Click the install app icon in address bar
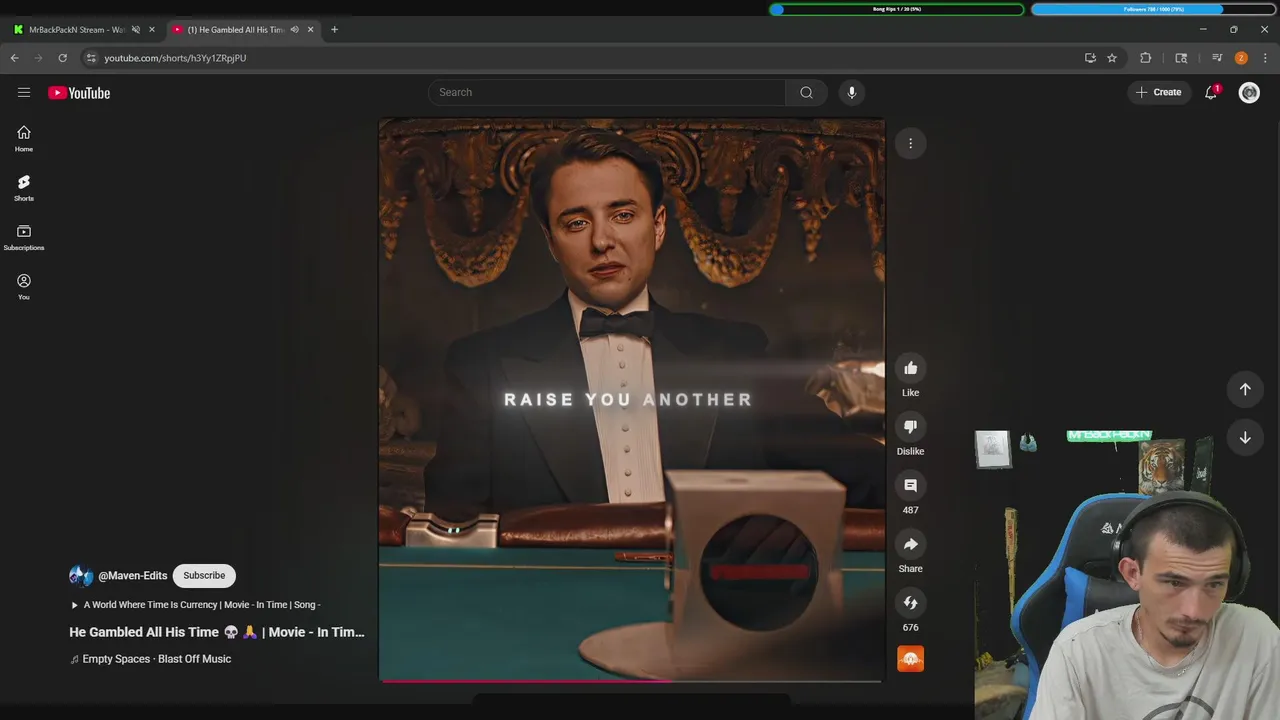The image size is (1280, 720). coord(1090,58)
